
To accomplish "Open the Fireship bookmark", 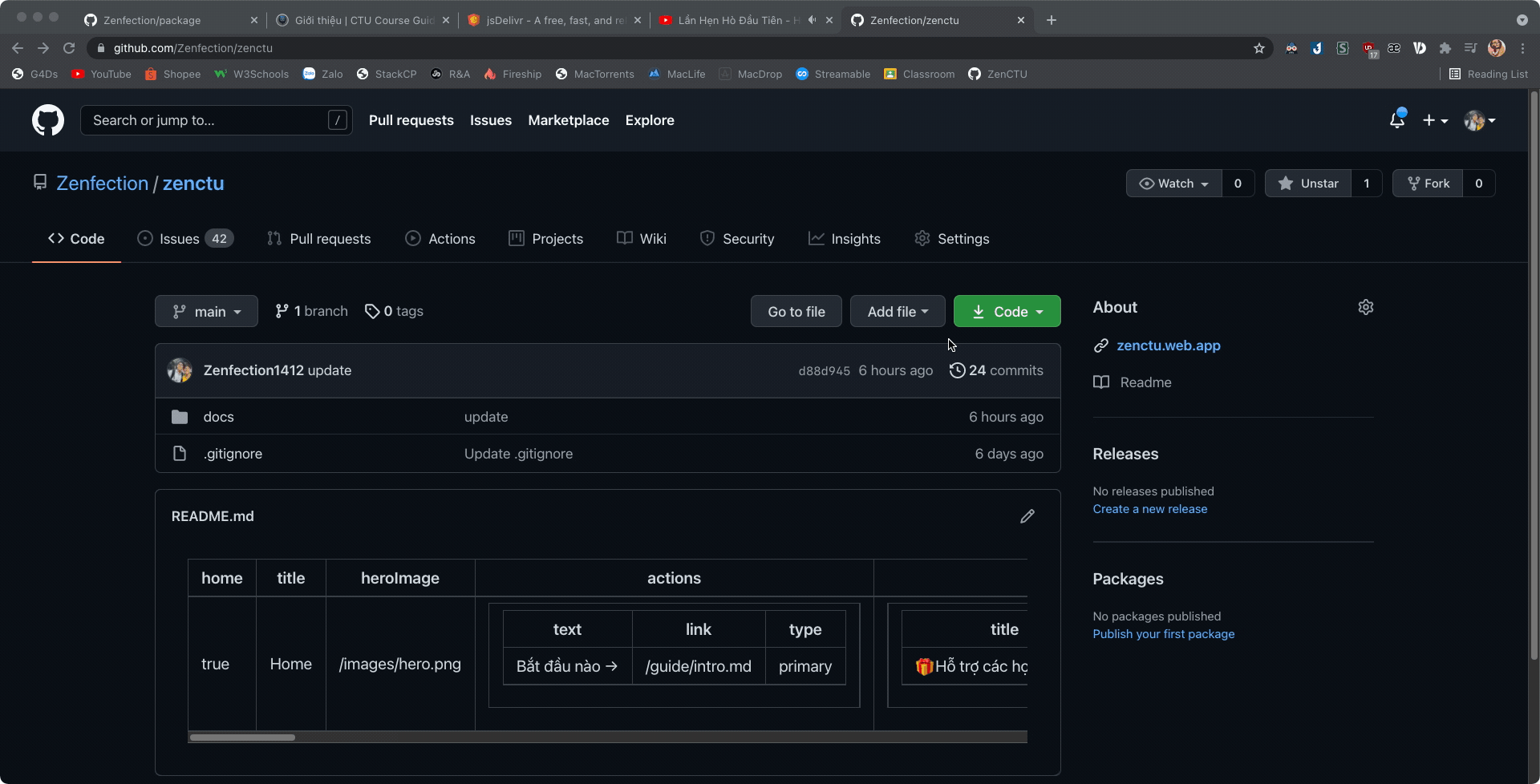I will pyautogui.click(x=513, y=74).
